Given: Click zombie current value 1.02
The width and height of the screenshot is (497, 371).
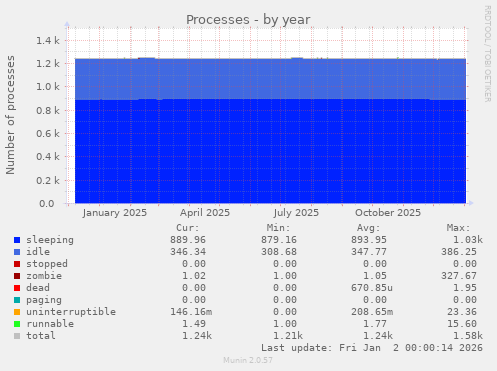Looking at the screenshot, I should (194, 276).
